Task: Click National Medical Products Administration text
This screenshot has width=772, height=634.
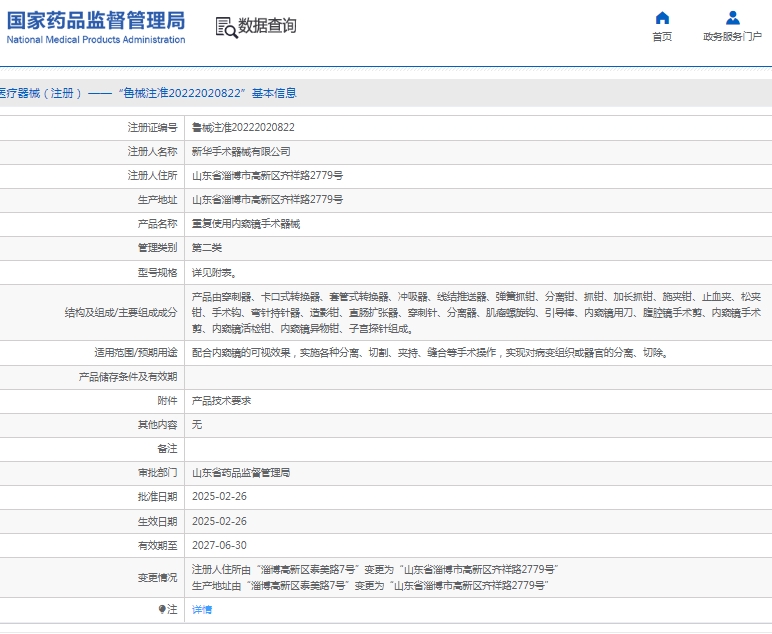Action: click(96, 40)
